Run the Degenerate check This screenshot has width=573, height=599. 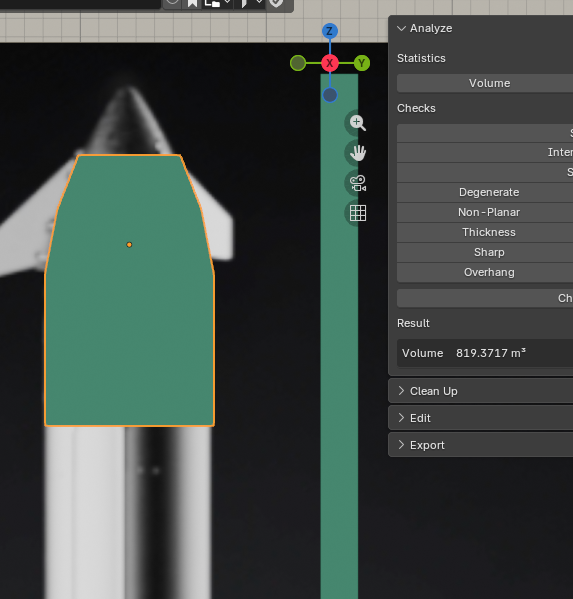pos(485,192)
